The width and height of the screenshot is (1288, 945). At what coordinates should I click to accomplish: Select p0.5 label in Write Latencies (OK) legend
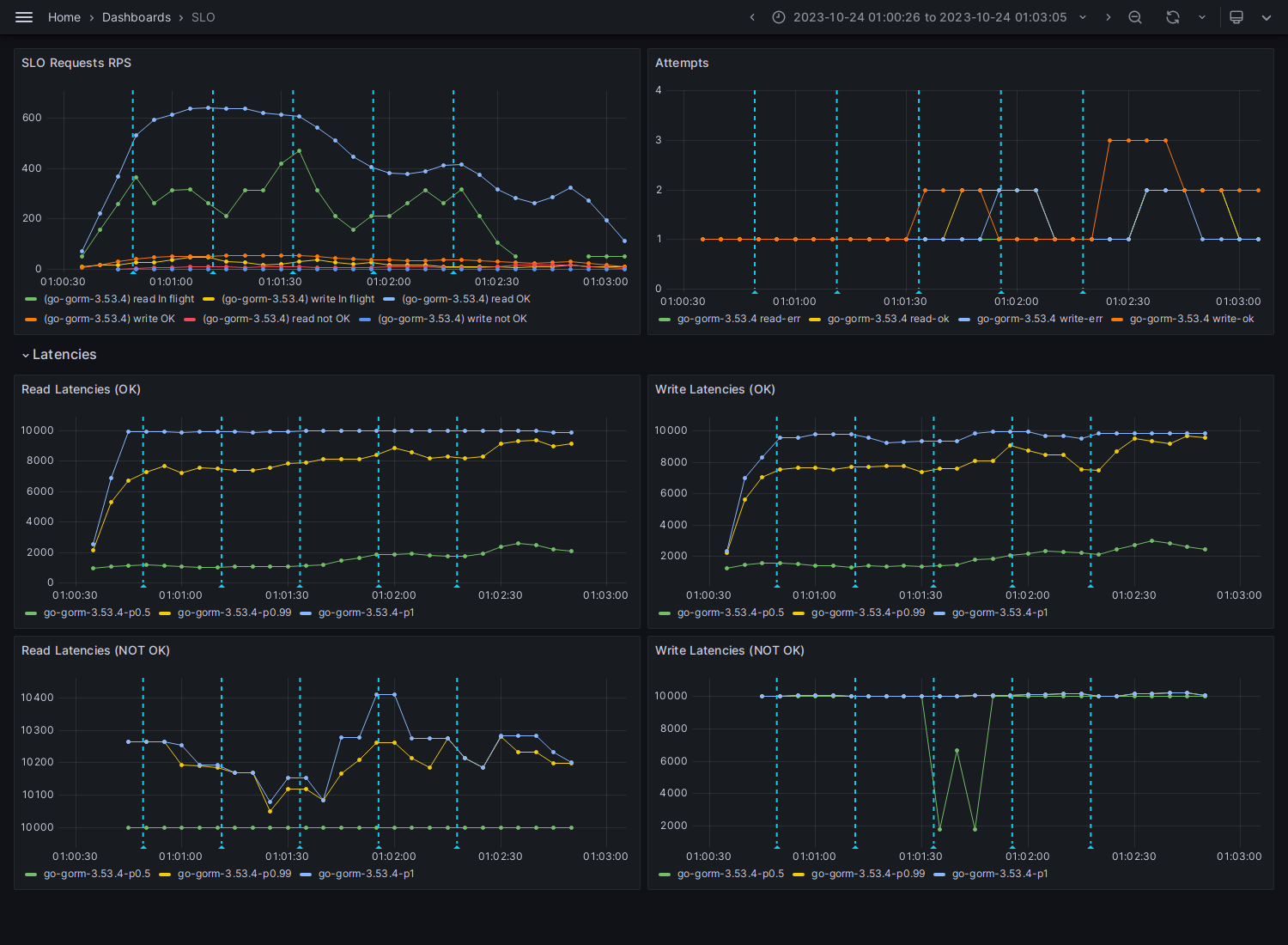click(731, 613)
